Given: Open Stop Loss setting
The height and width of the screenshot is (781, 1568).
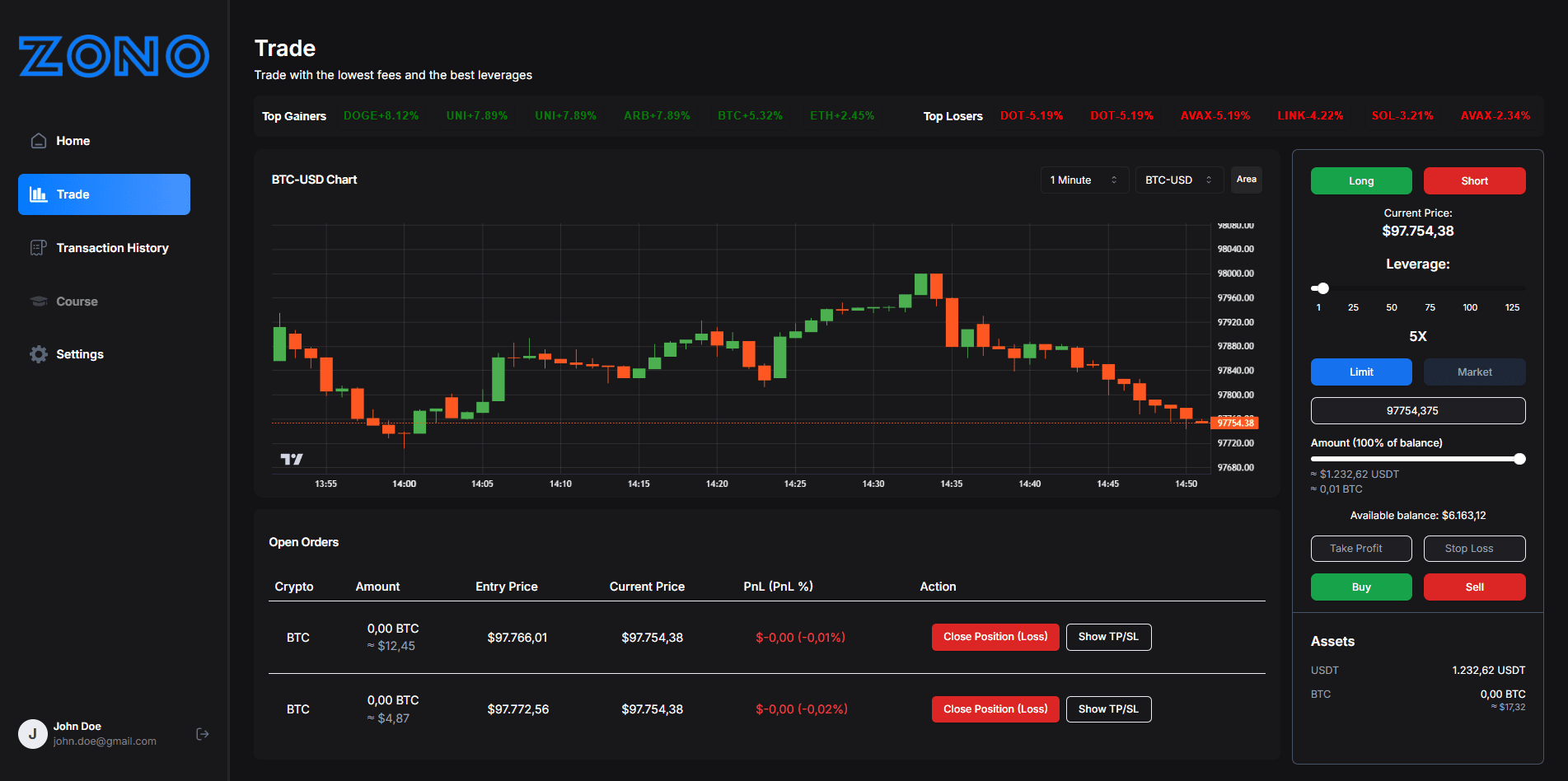Looking at the screenshot, I should (x=1475, y=549).
